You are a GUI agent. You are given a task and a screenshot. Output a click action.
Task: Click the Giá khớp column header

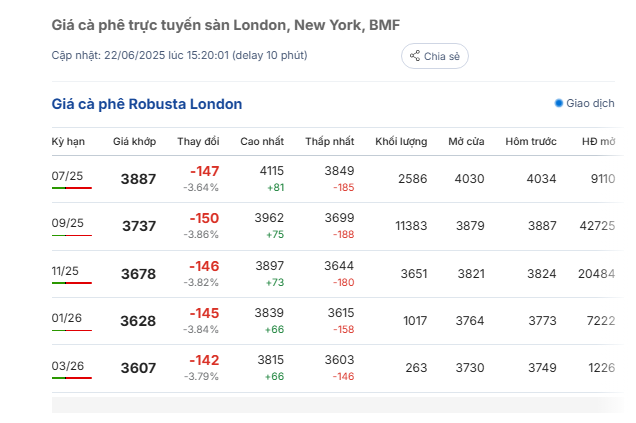point(134,142)
